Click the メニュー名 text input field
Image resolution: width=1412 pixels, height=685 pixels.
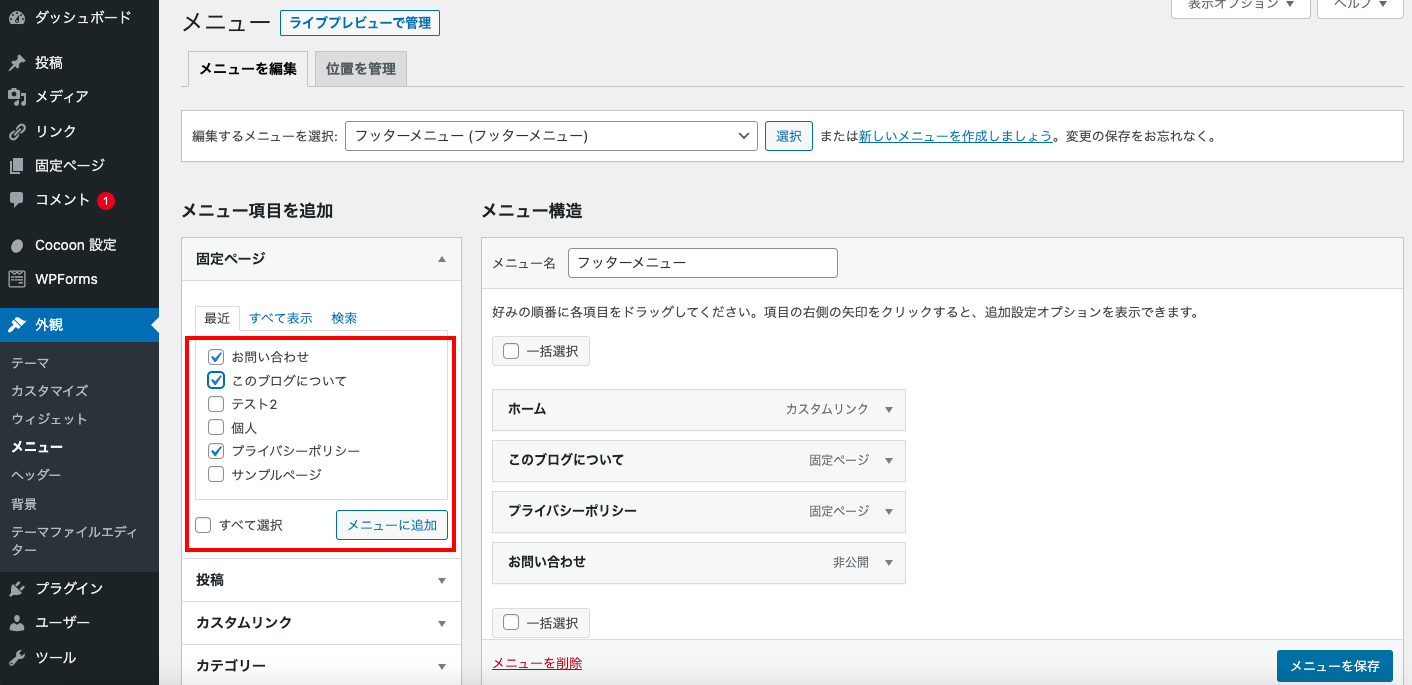702,263
